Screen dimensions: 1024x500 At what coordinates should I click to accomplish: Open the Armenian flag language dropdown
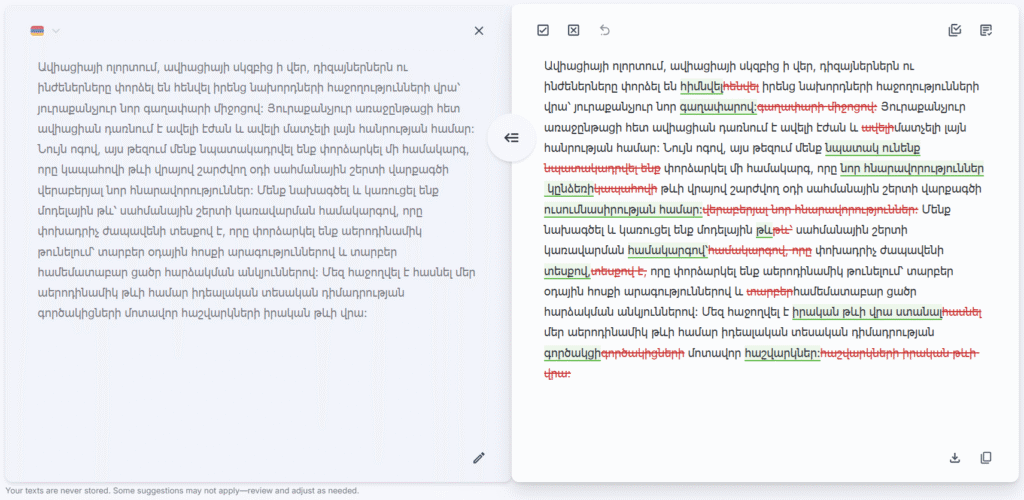[x=45, y=31]
